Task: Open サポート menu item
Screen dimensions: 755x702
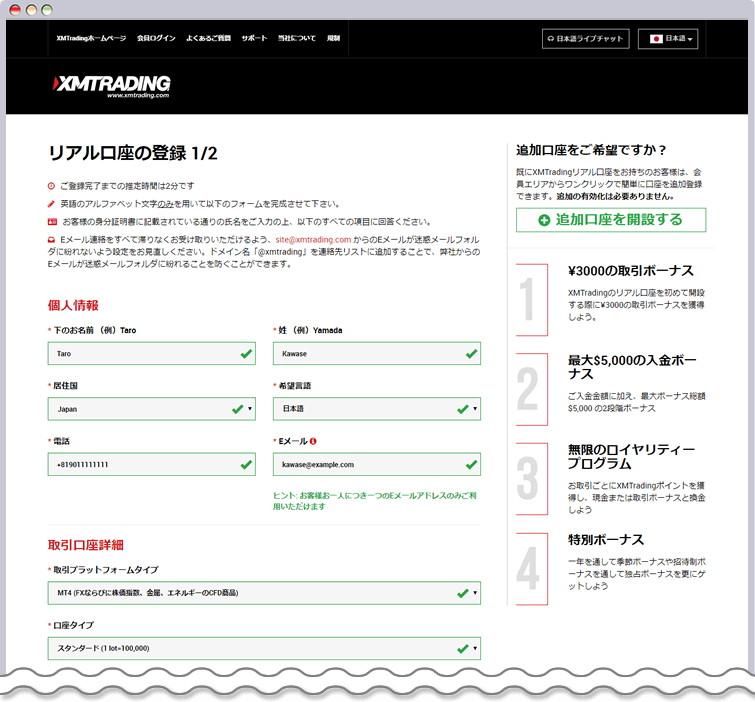Action: [x=254, y=39]
